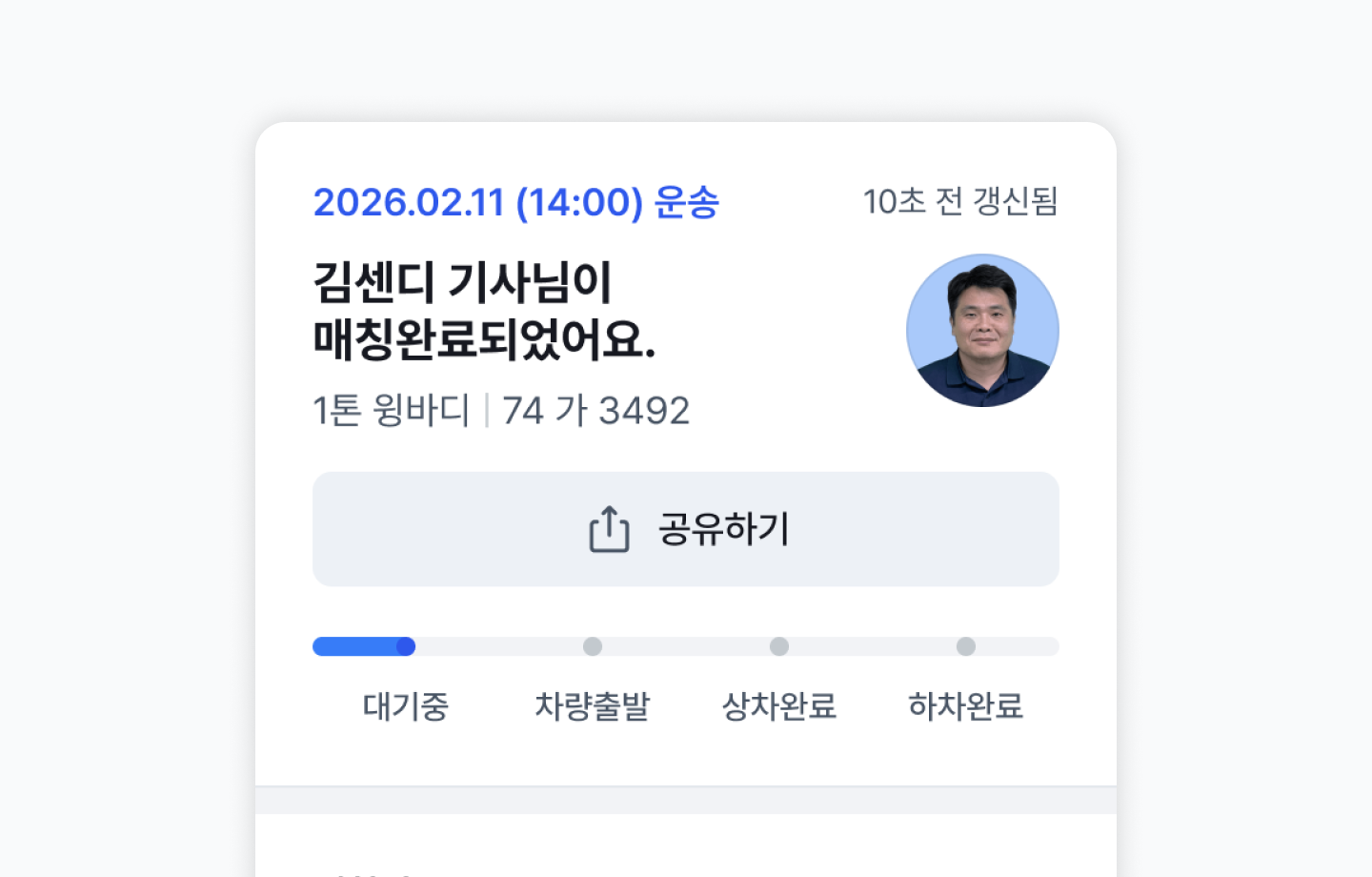Viewport: 1372px width, 877px height.
Task: Select the 차량출발 step label
Action: pyautogui.click(x=593, y=706)
